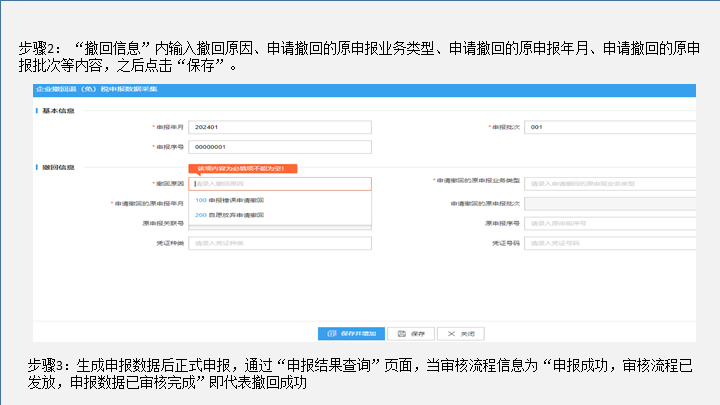Click the 基本信息 section header
720x405 pixels.
(58, 111)
